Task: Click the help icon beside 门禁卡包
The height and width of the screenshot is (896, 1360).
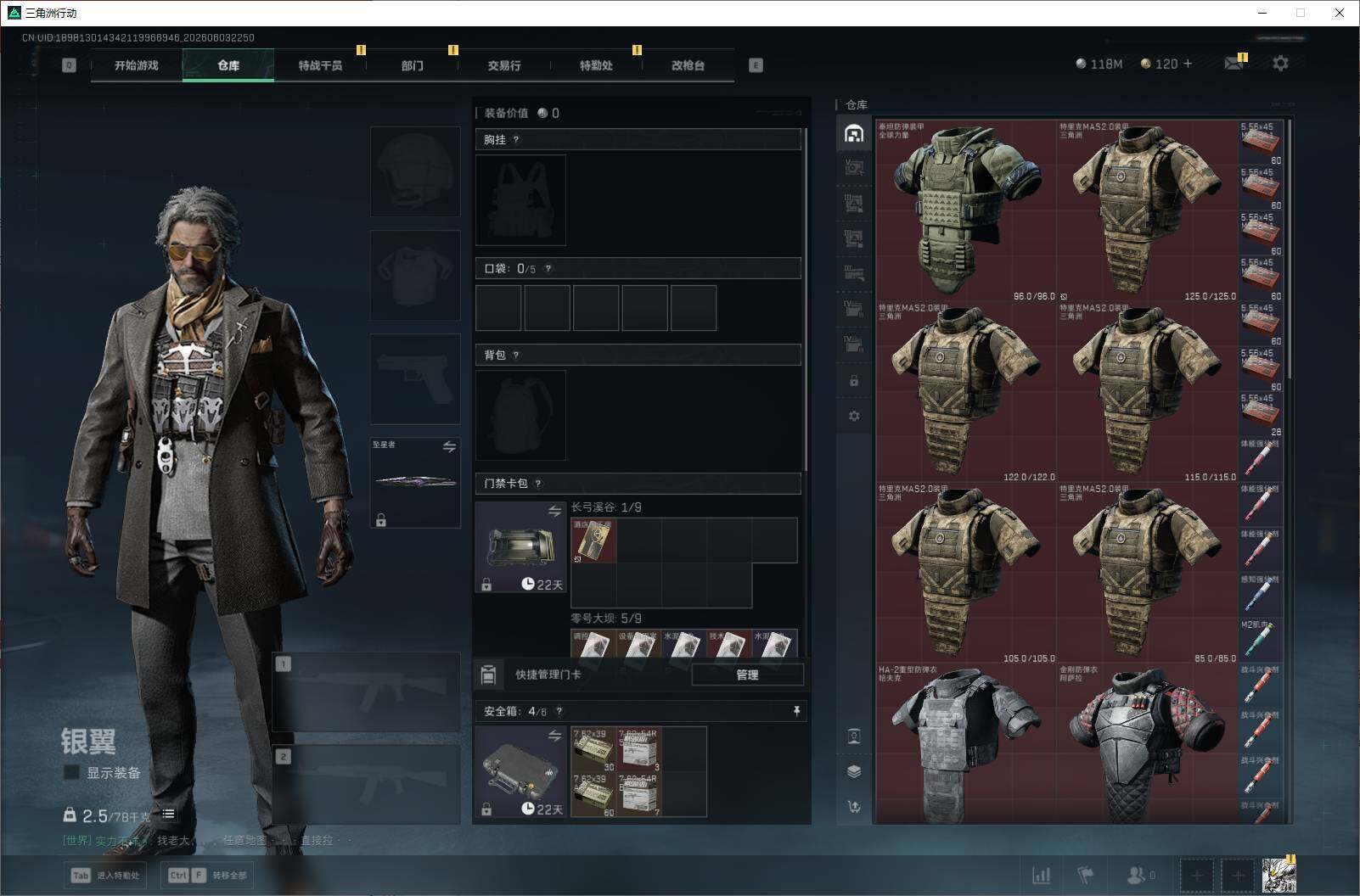Action: pos(538,484)
